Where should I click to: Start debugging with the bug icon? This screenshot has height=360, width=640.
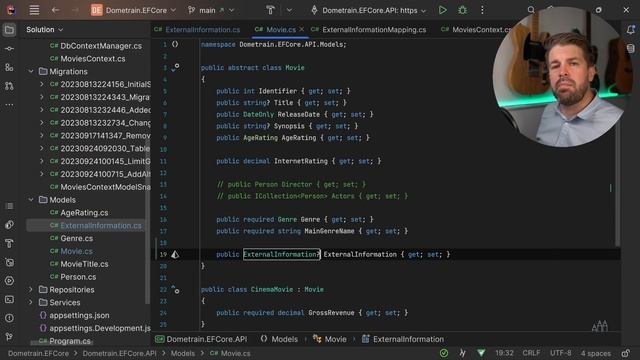[462, 10]
